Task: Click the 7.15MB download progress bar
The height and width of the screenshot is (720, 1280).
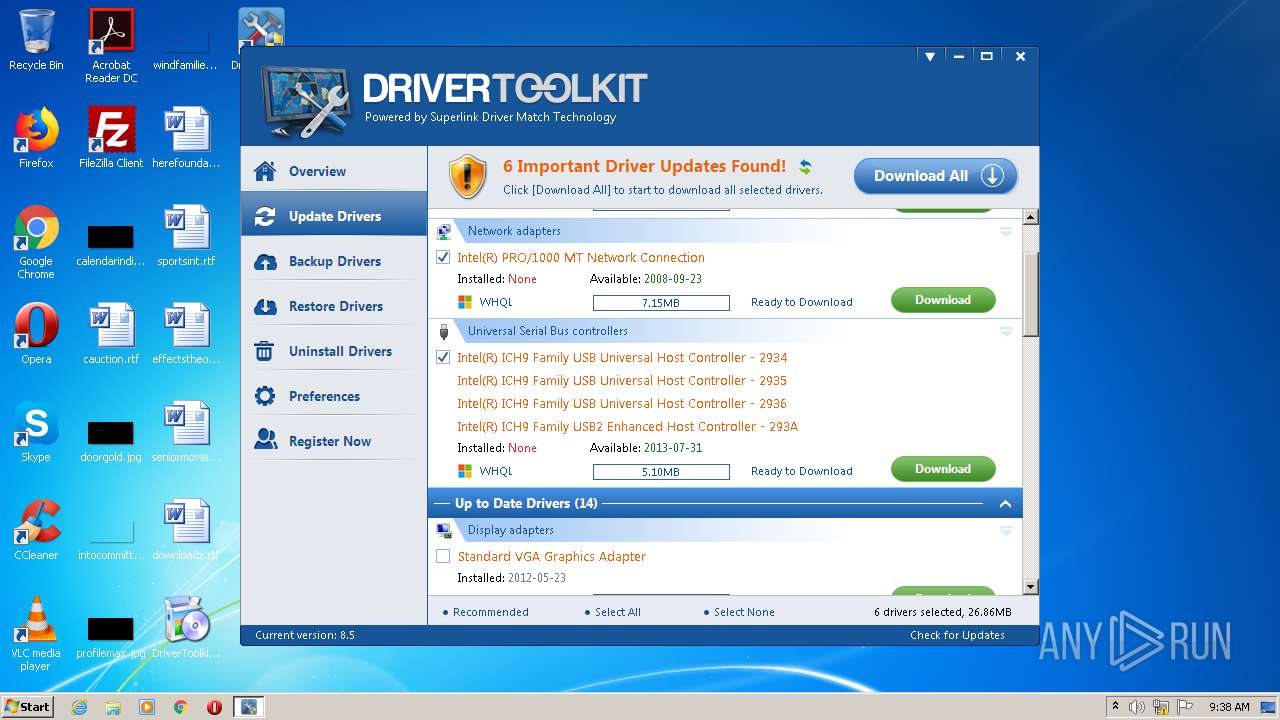Action: point(661,302)
